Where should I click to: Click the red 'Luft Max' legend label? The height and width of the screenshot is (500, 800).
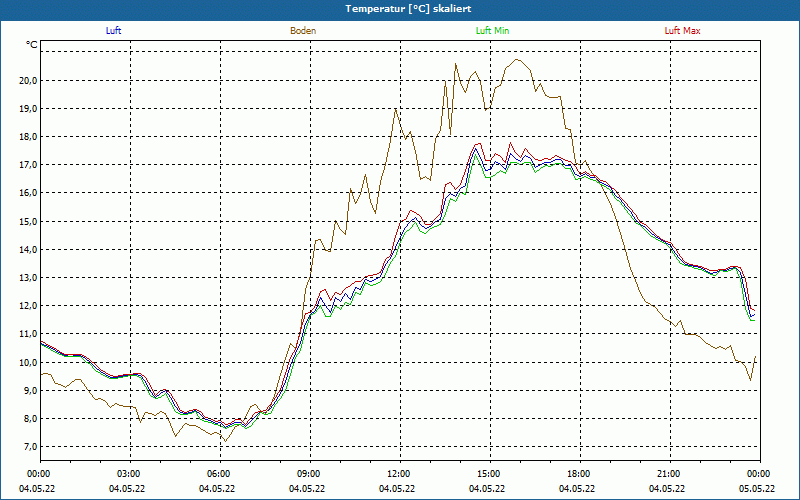682,31
